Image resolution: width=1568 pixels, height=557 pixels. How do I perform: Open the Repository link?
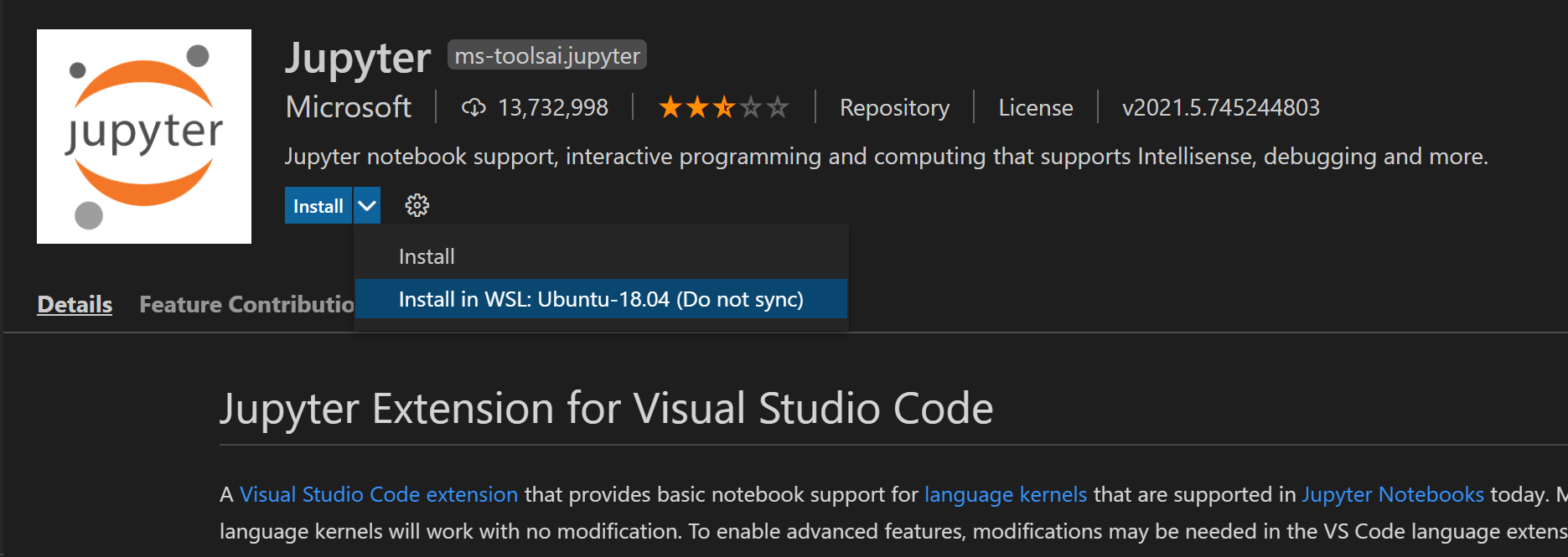pos(894,107)
